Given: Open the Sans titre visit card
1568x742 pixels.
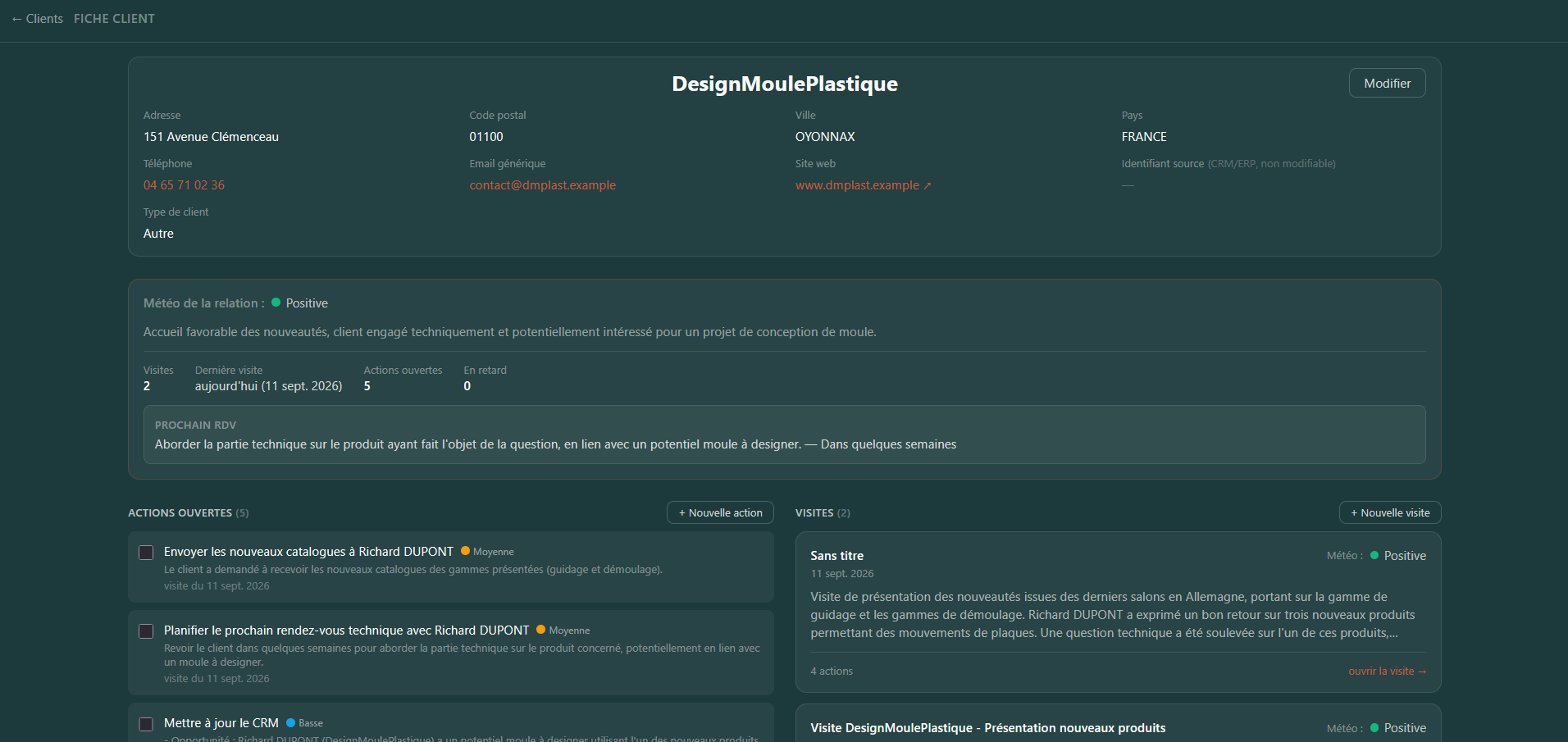Looking at the screenshot, I should [x=1118, y=612].
